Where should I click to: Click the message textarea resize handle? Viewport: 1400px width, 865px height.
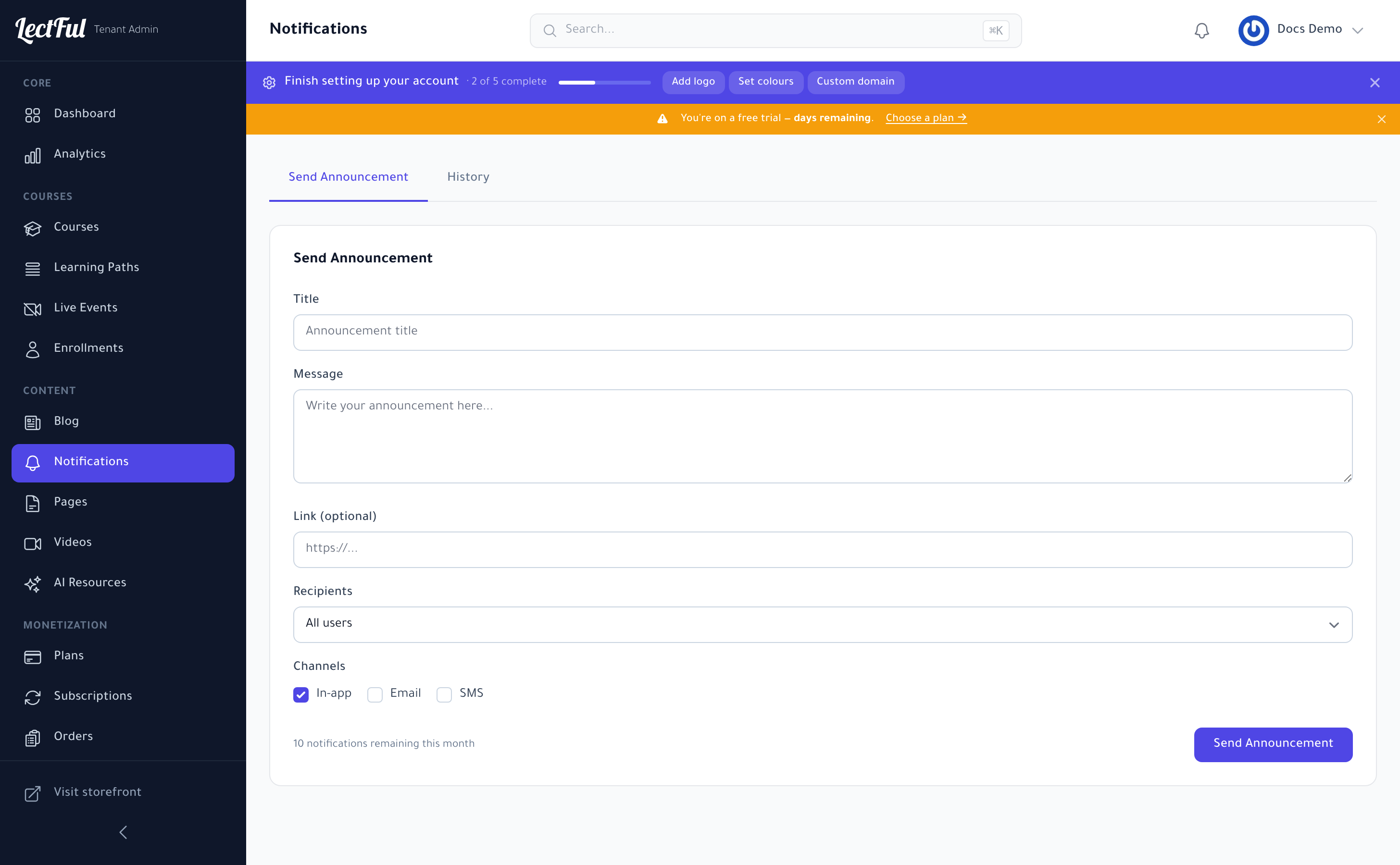click(1347, 478)
